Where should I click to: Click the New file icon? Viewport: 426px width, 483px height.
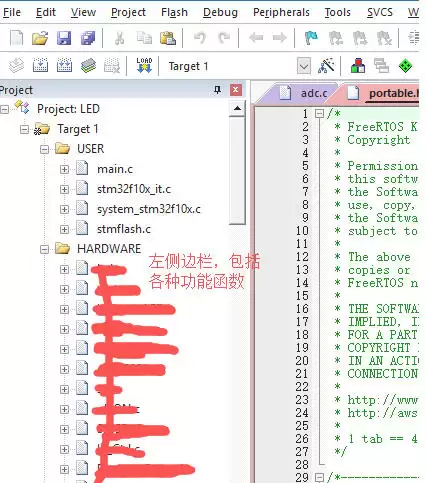(x=16, y=38)
